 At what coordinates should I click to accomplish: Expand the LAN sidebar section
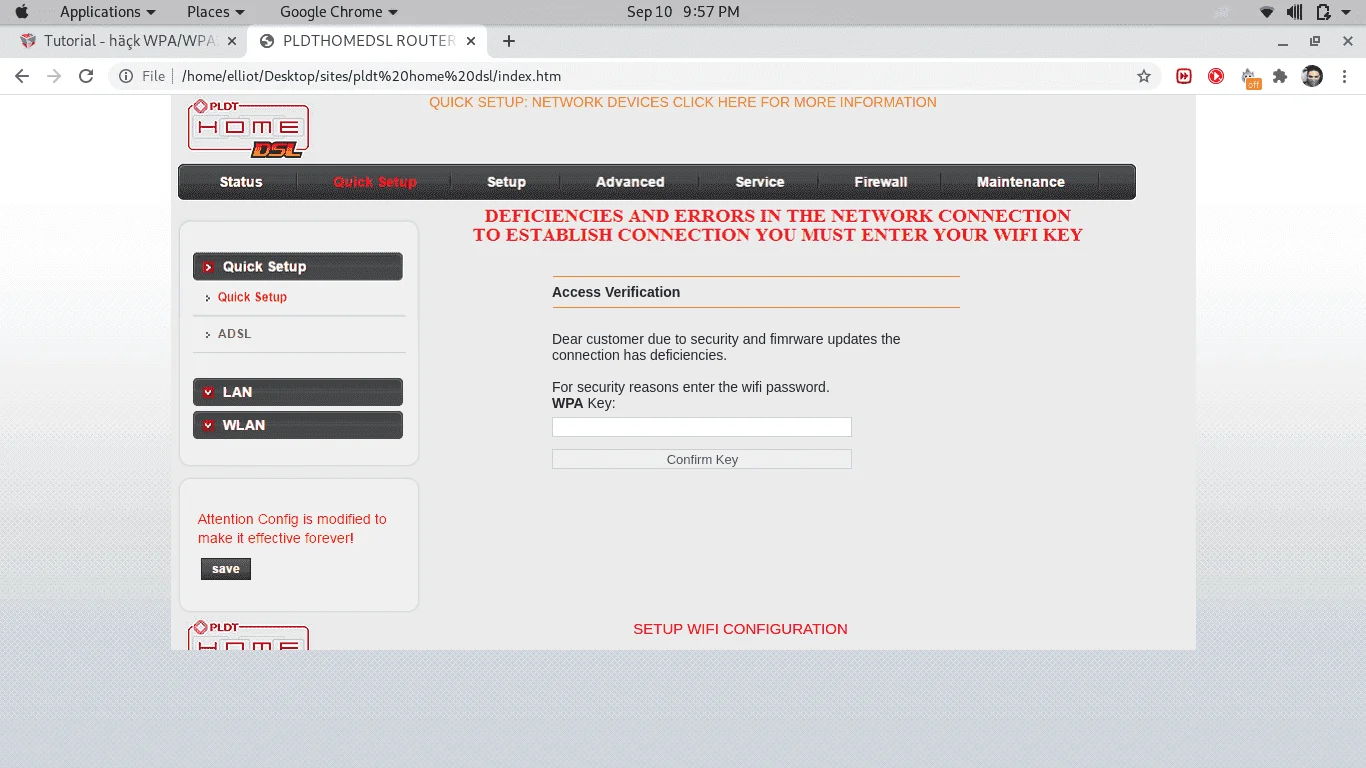tap(298, 392)
